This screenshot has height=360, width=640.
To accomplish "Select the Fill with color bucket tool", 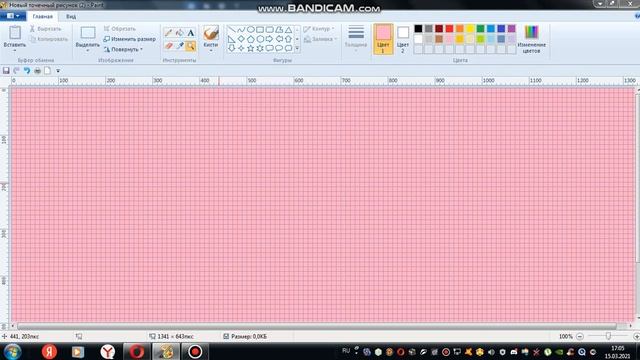I will point(180,33).
